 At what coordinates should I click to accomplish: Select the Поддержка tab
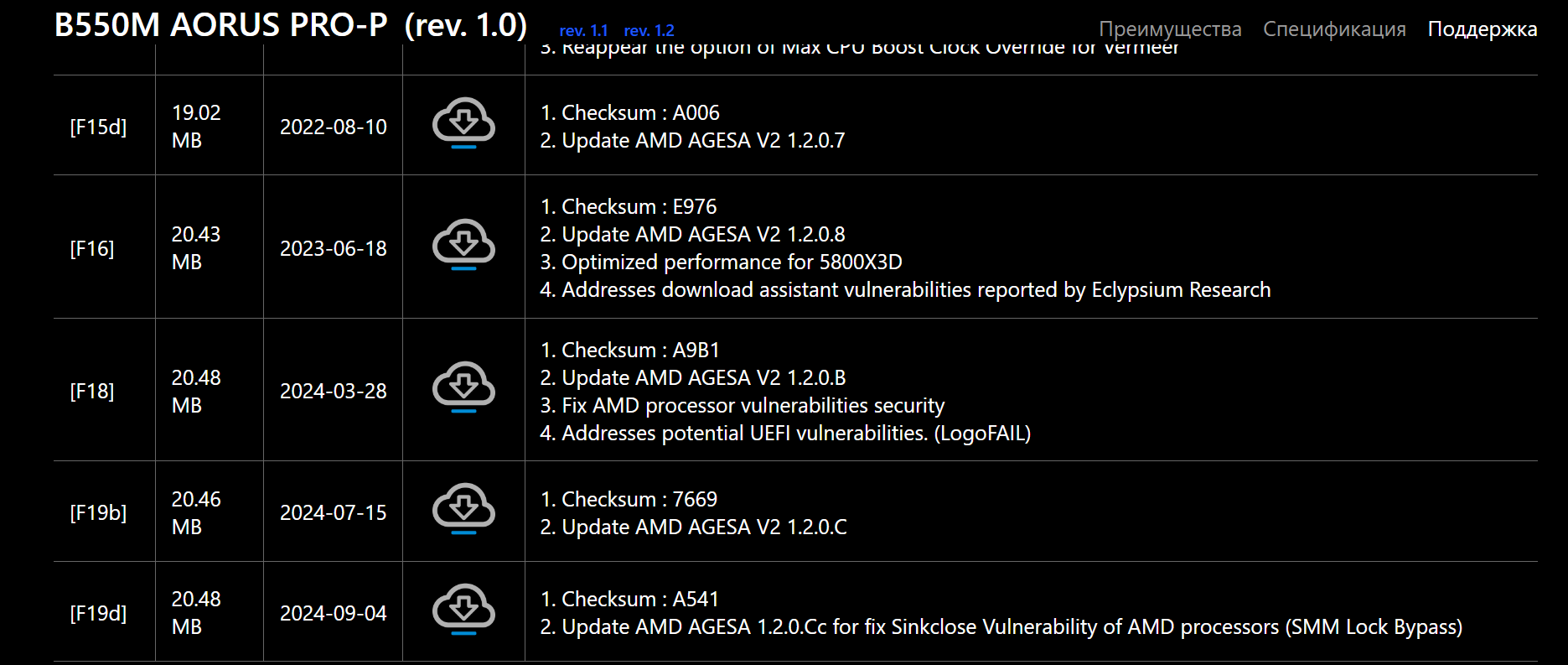[1482, 29]
